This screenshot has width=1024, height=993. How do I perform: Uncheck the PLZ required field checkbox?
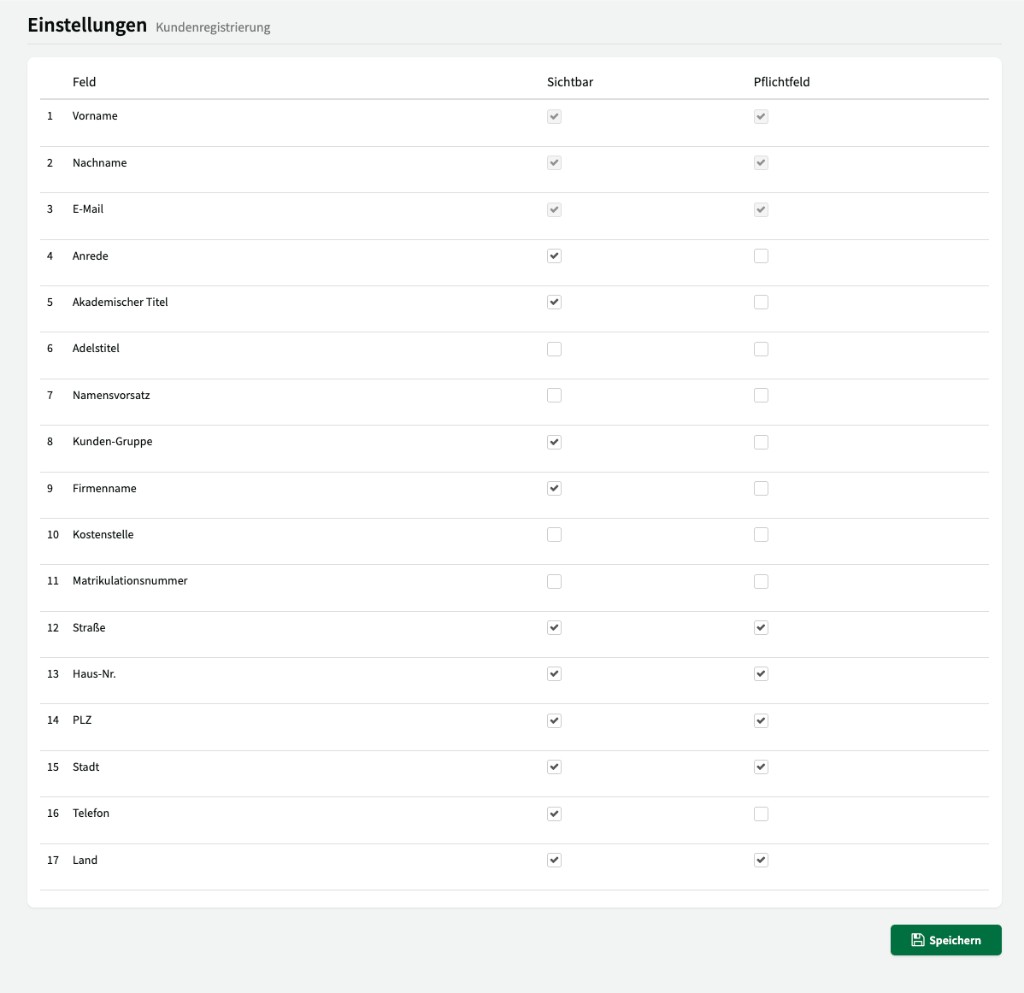pyautogui.click(x=761, y=720)
